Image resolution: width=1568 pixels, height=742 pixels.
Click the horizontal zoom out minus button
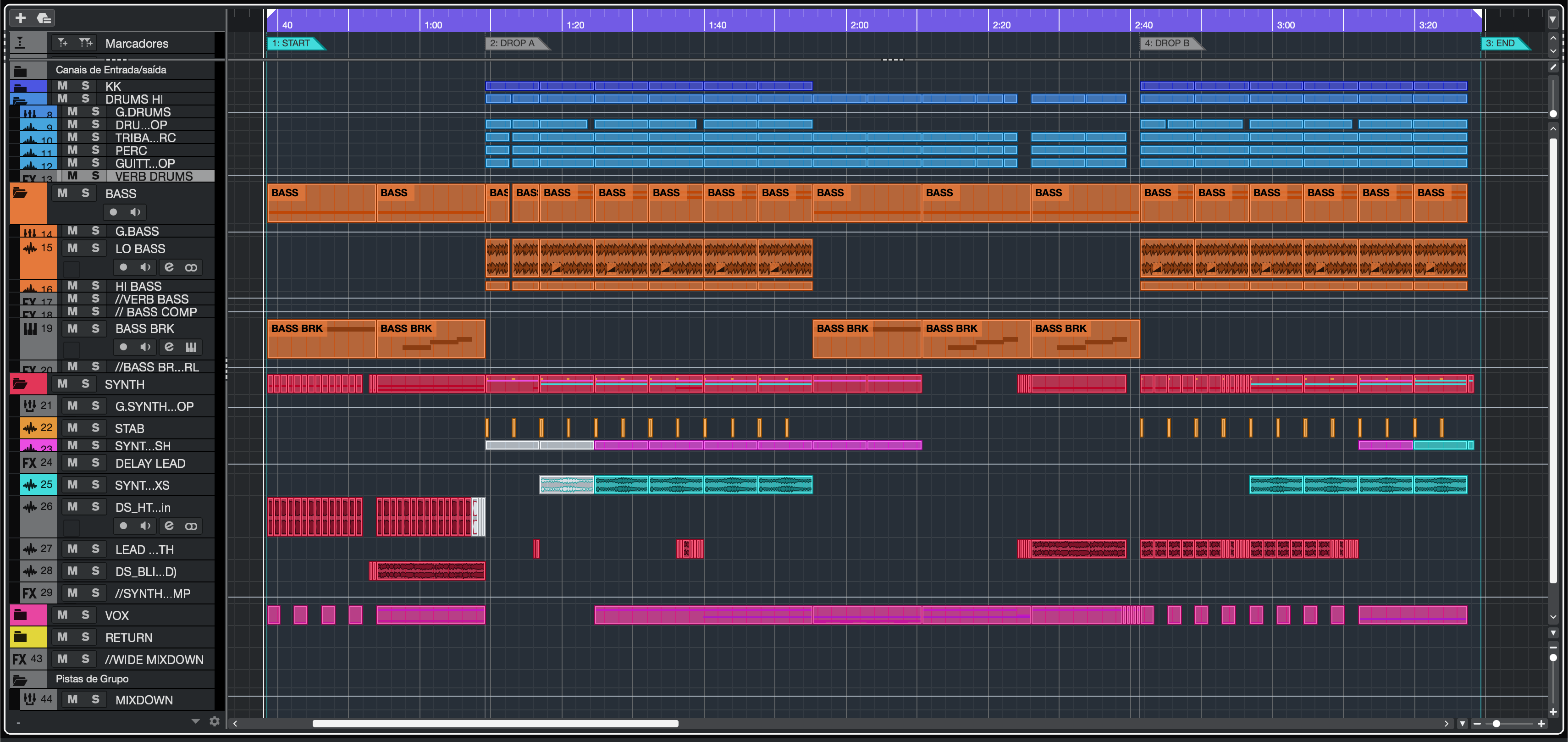point(1477,724)
